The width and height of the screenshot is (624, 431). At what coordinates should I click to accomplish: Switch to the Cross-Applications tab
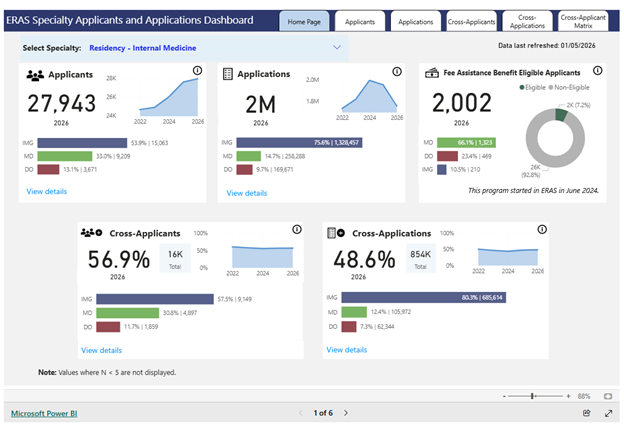[527, 21]
